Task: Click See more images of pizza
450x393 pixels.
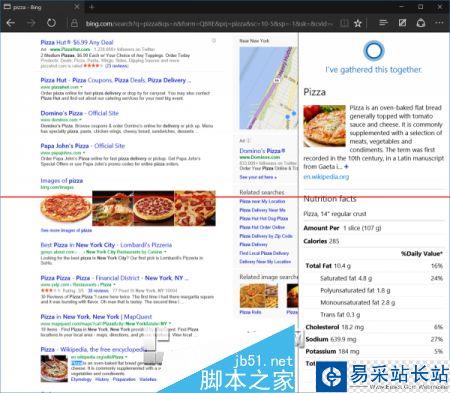Action: pyautogui.click(x=66, y=230)
